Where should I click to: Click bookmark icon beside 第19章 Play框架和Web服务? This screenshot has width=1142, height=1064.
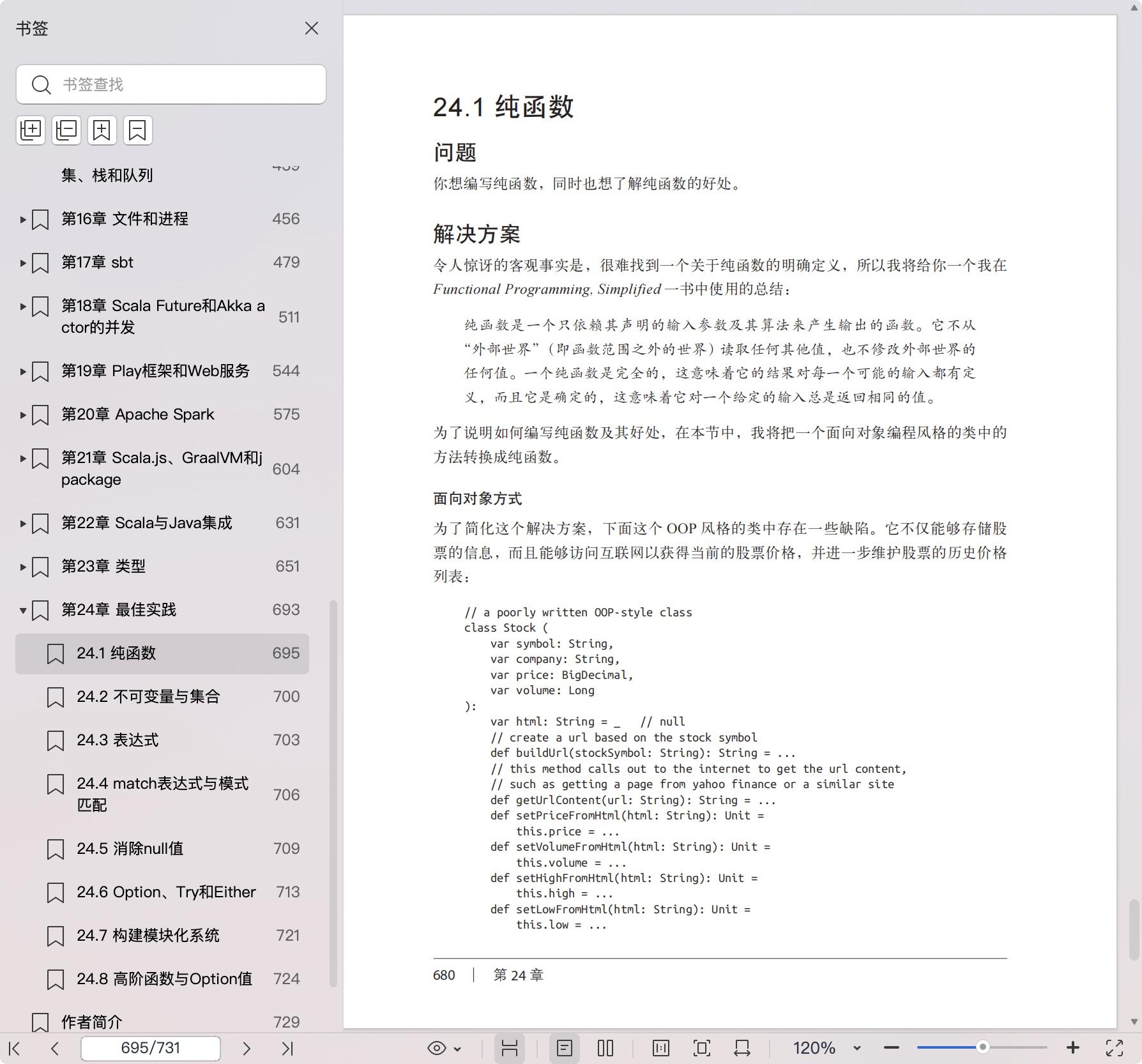coord(40,372)
